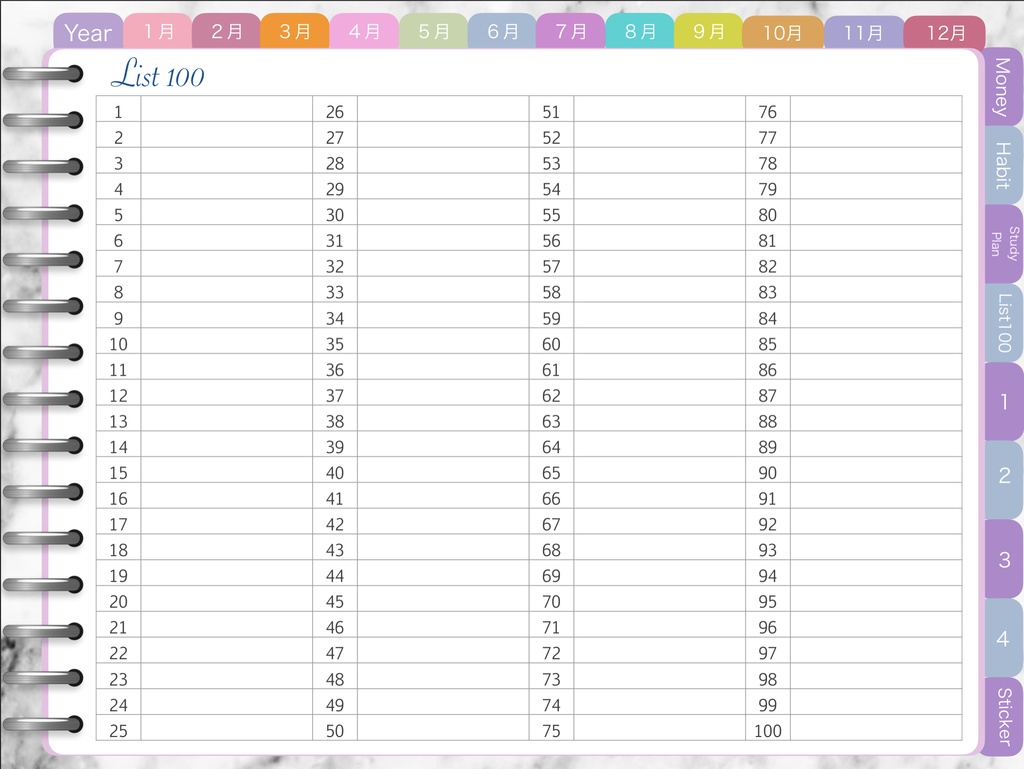Open side tab numbered 3
1024x769 pixels.
pos(1002,559)
